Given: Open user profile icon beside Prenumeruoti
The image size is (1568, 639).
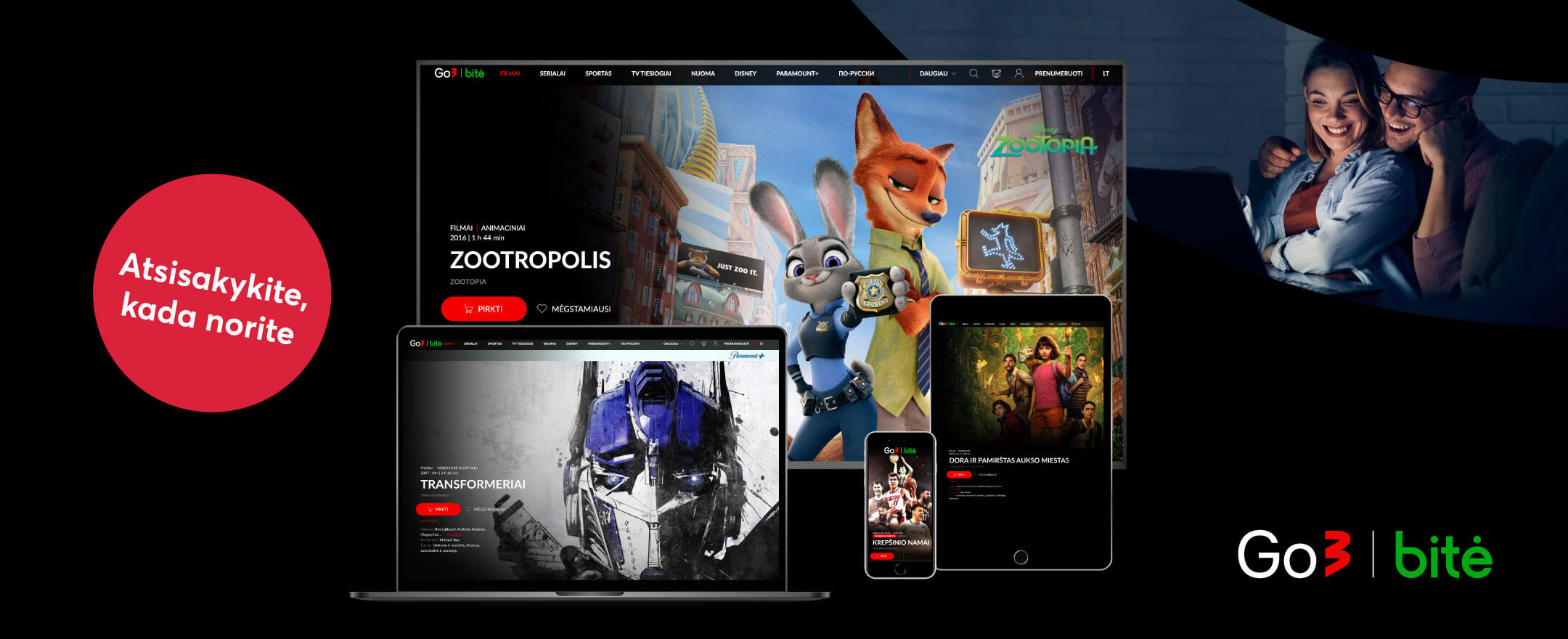Looking at the screenshot, I should 1018,73.
